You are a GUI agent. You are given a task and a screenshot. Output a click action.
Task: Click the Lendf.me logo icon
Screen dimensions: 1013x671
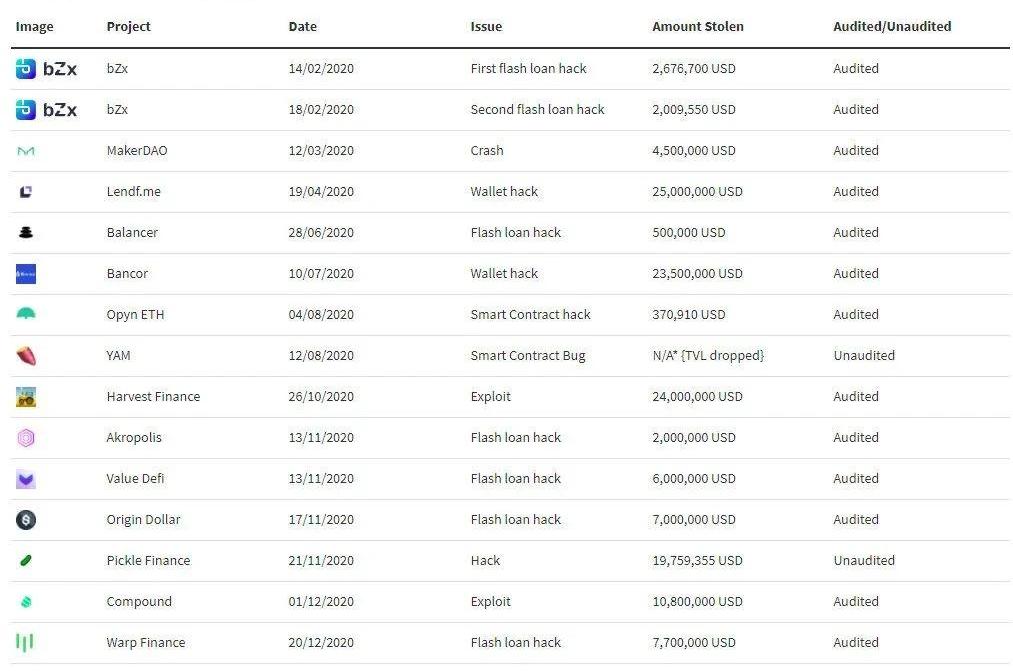[26, 192]
